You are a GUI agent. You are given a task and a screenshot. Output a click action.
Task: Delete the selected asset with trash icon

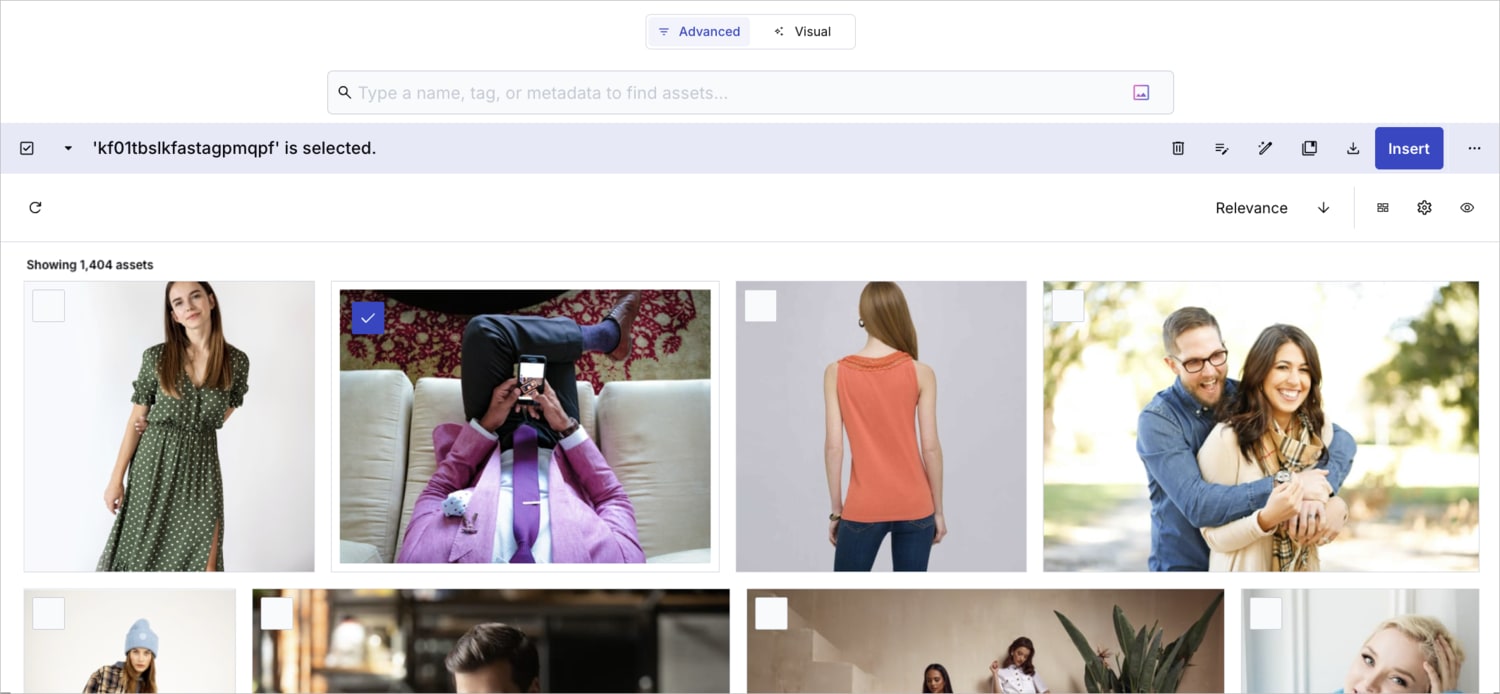[1178, 148]
